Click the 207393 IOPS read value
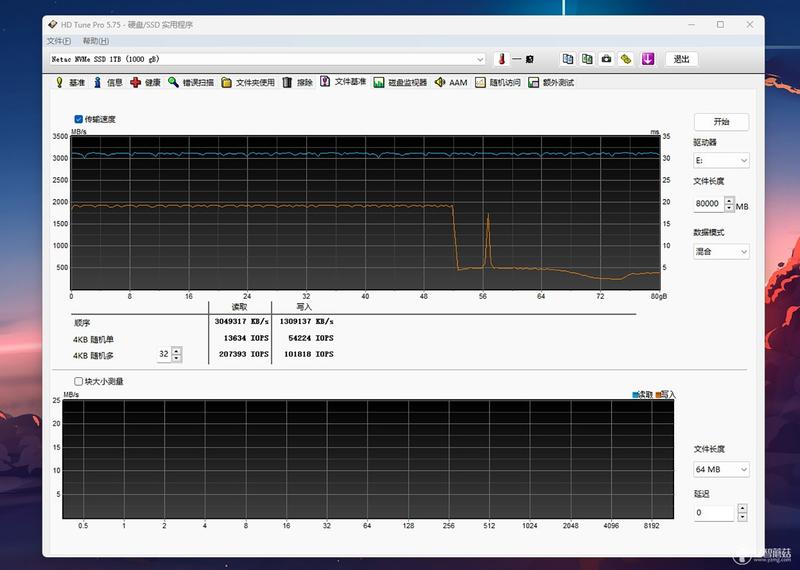Viewport: 800px width, 570px height. (244, 354)
